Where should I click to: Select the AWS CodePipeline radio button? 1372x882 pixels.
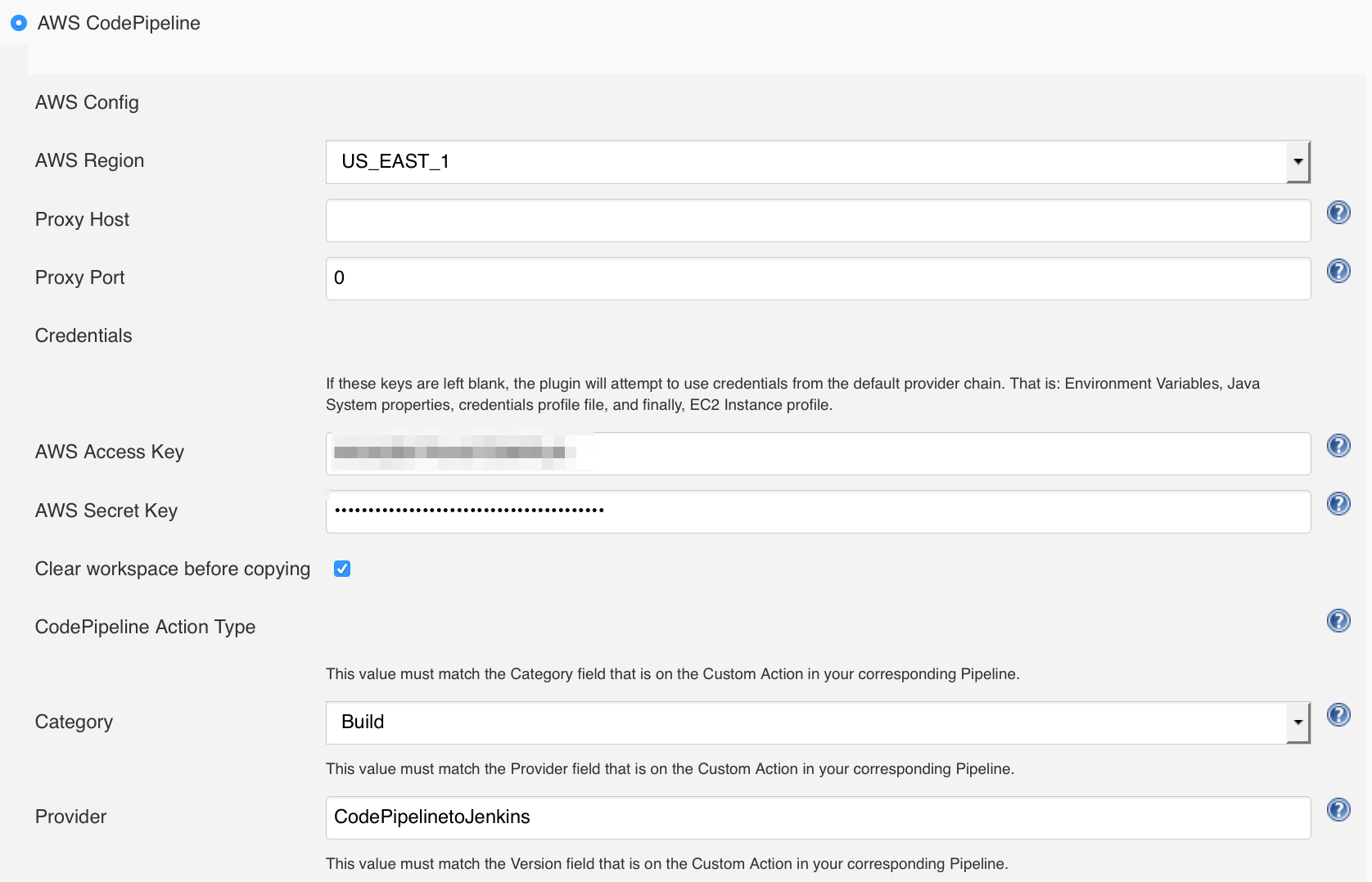click(19, 23)
